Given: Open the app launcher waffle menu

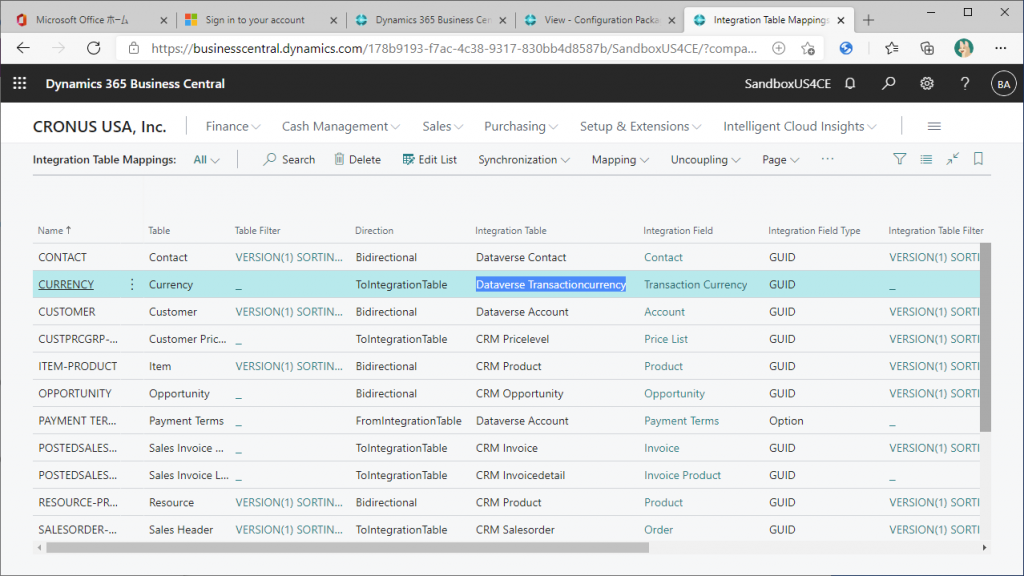Looking at the screenshot, I should click(x=20, y=84).
